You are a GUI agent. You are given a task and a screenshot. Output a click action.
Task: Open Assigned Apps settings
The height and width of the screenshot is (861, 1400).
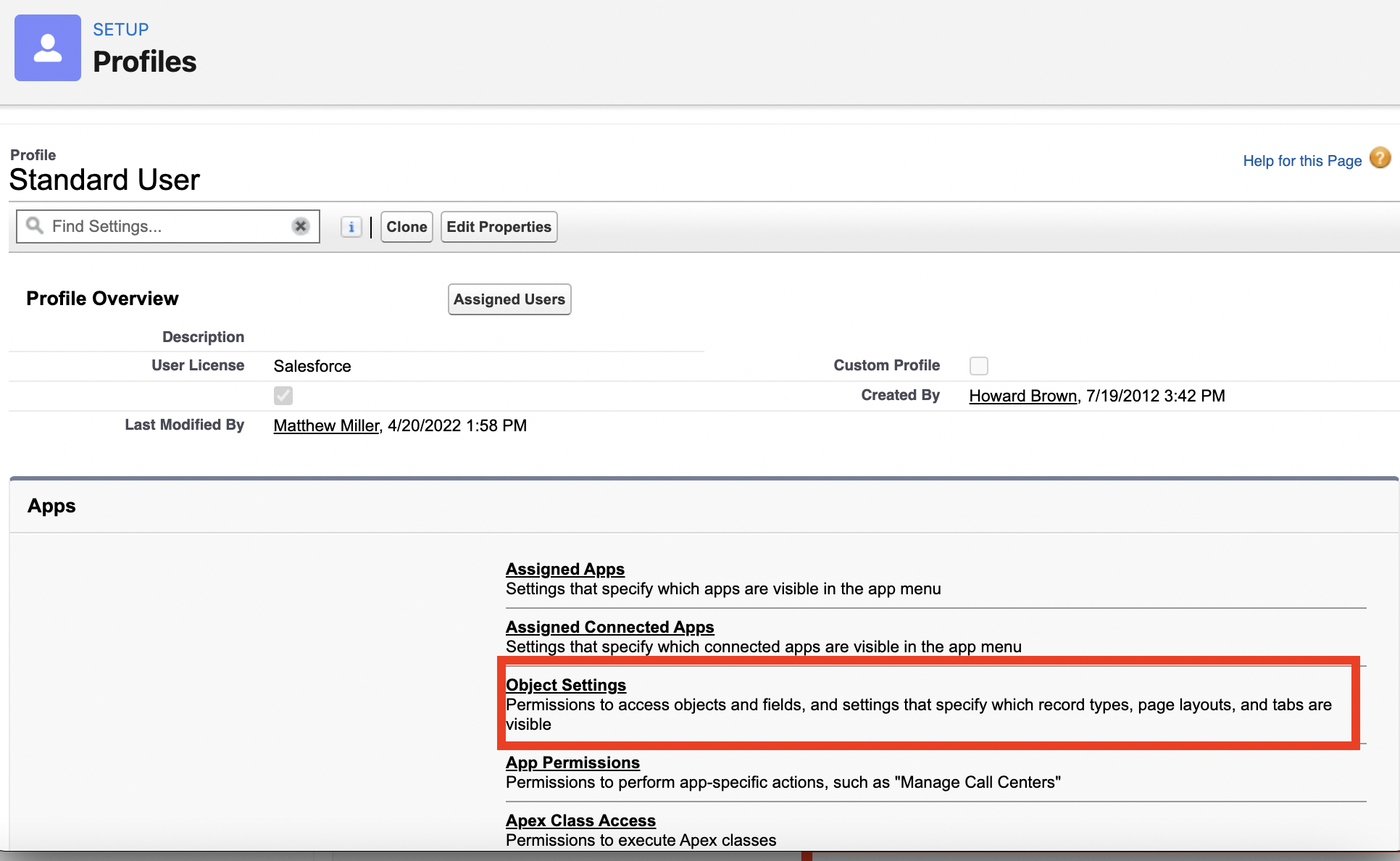[x=565, y=569]
